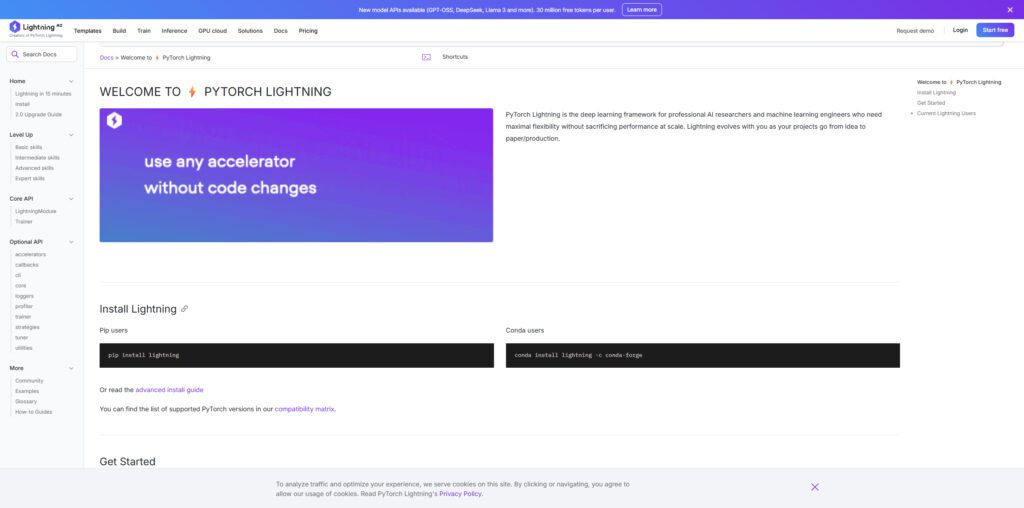This screenshot has width=1024, height=508.
Task: Click the Lightning logo inside the purple banner
Action: [114, 121]
